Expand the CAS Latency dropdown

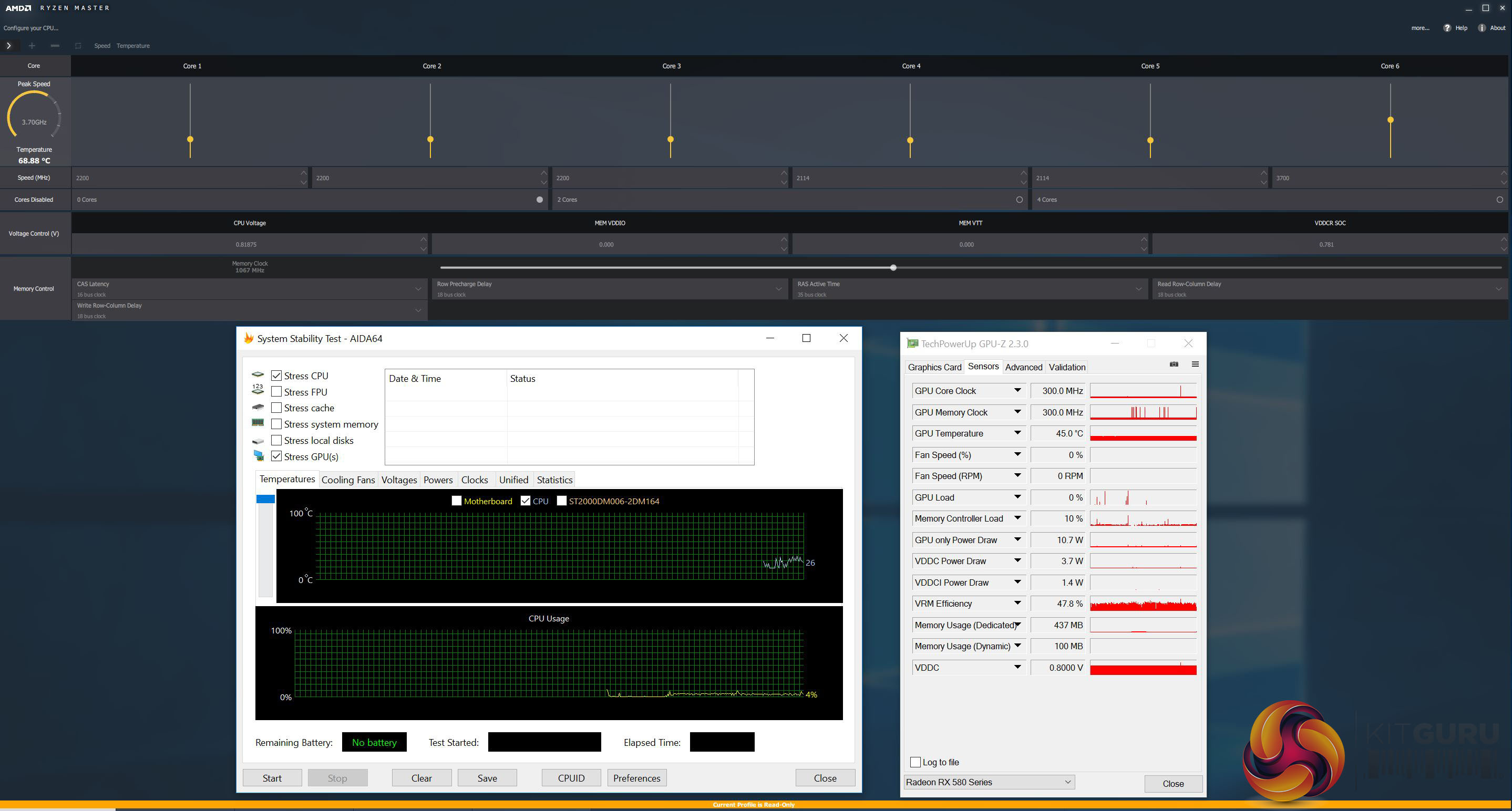[x=418, y=289]
